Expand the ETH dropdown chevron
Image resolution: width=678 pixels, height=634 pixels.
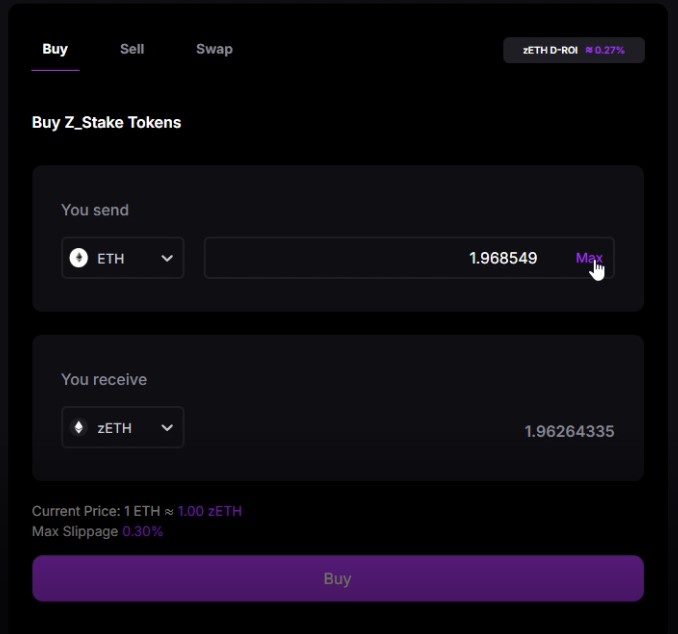167,258
